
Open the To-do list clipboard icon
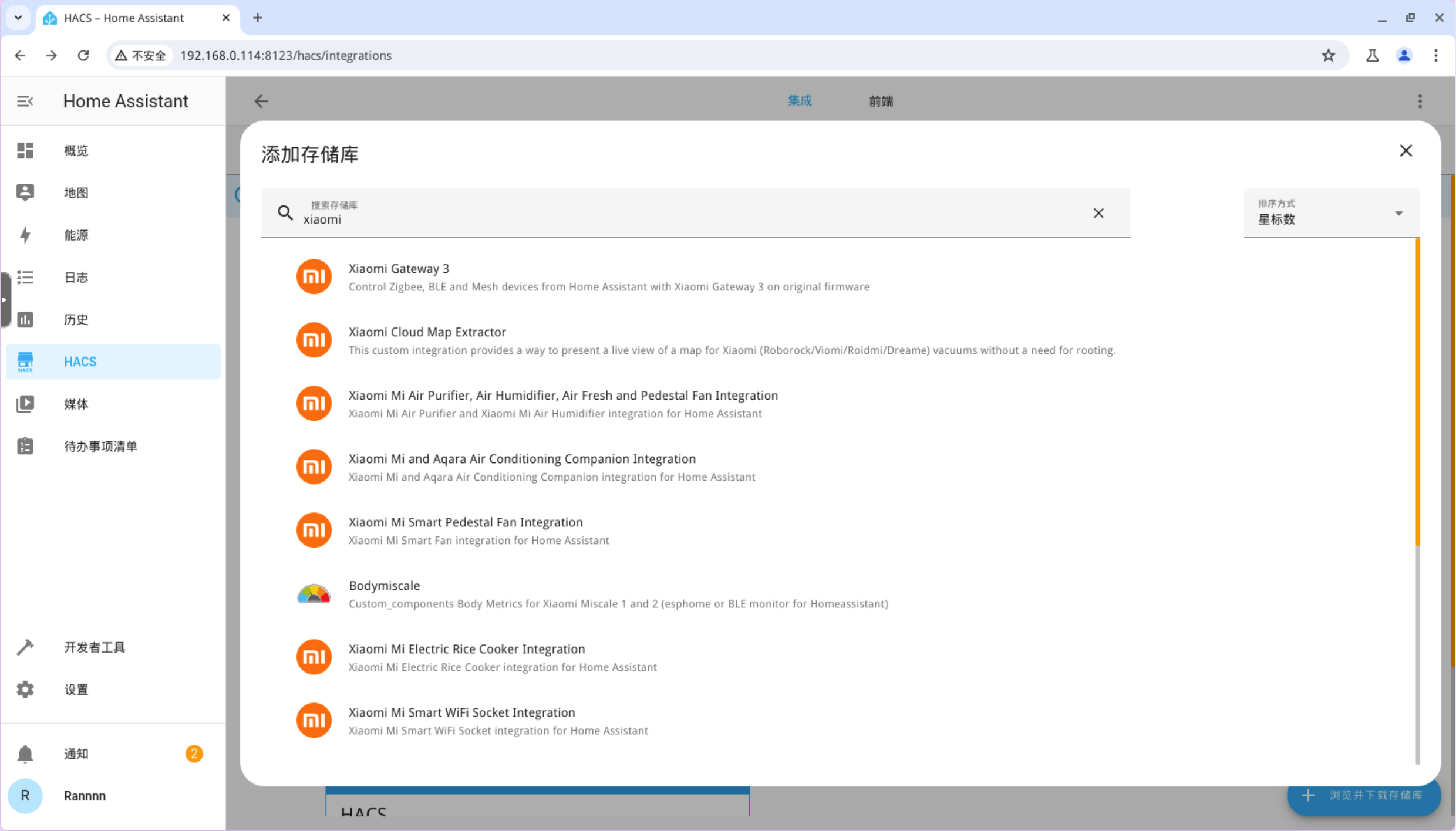click(25, 446)
